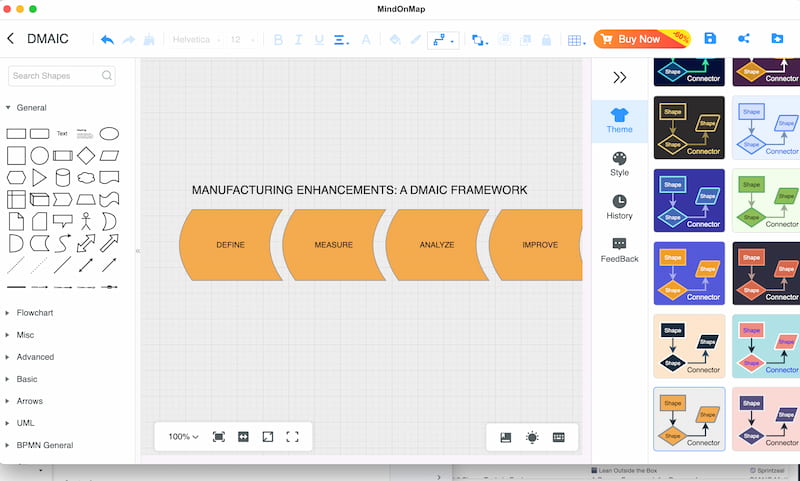Go back using the arrow beside DMAIC
This screenshot has width=800, height=481.
click(11, 39)
